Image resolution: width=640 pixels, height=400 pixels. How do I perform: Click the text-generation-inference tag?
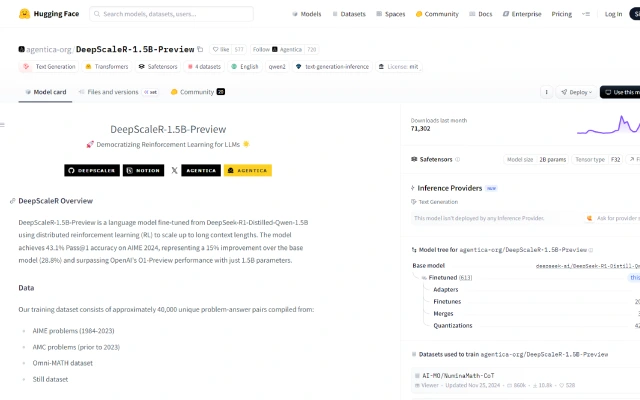[332, 67]
